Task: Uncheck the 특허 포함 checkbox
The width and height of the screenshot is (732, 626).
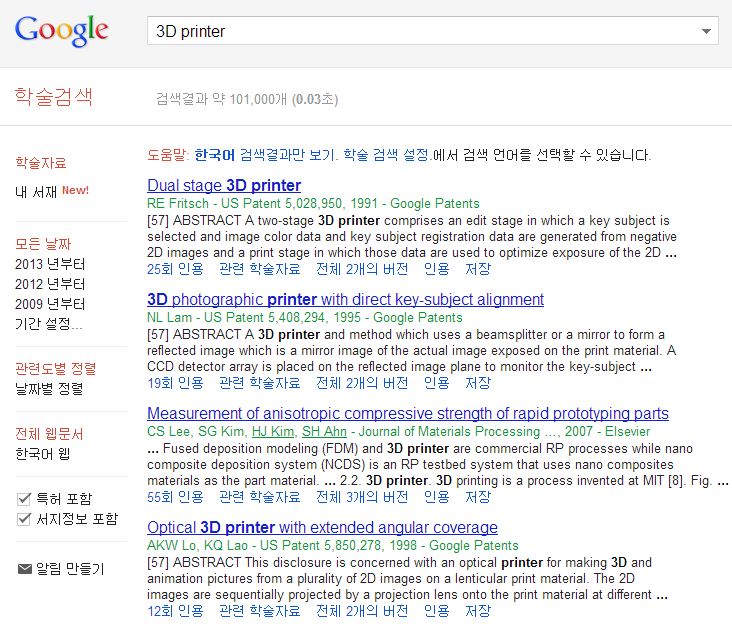Action: [x=24, y=499]
